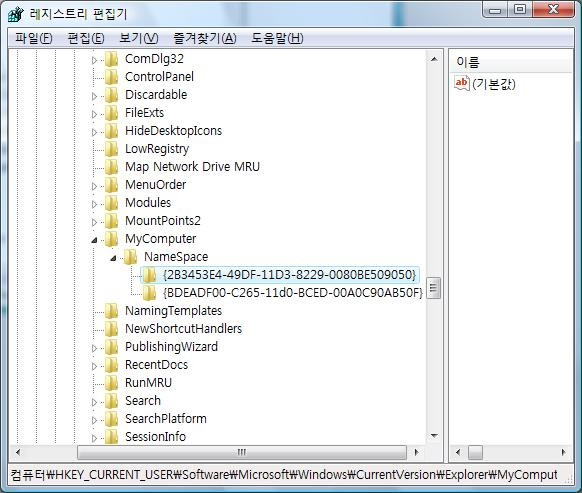Click the registry path in the status bar
Screen dimensions: 582x493
tap(284, 475)
